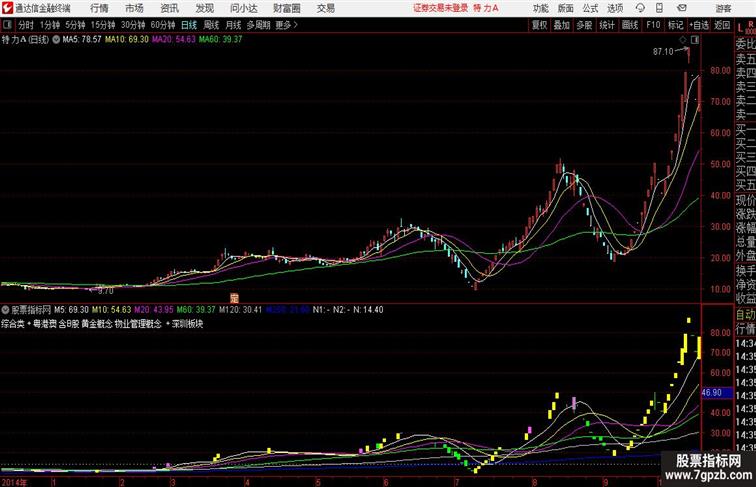Click the +自选 add-to-watchlist button
Screen dimensions: 756x487
pos(699,25)
